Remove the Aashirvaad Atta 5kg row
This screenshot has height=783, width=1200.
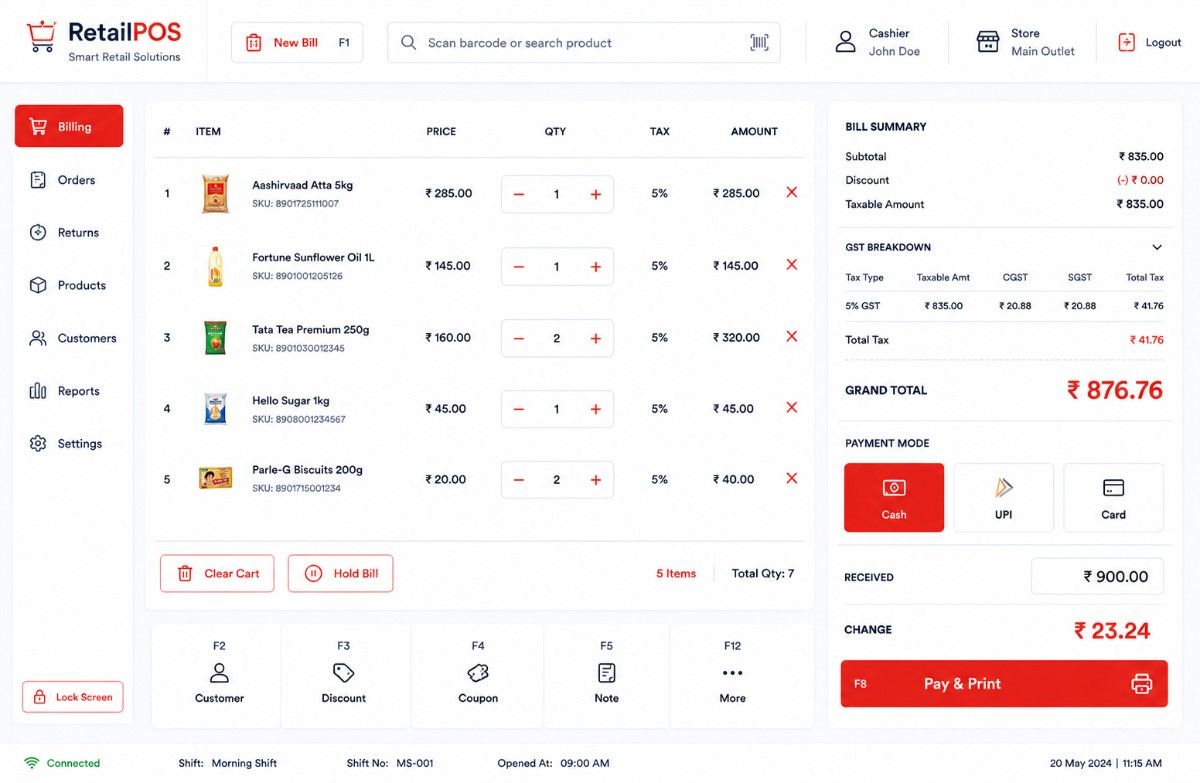[792, 192]
